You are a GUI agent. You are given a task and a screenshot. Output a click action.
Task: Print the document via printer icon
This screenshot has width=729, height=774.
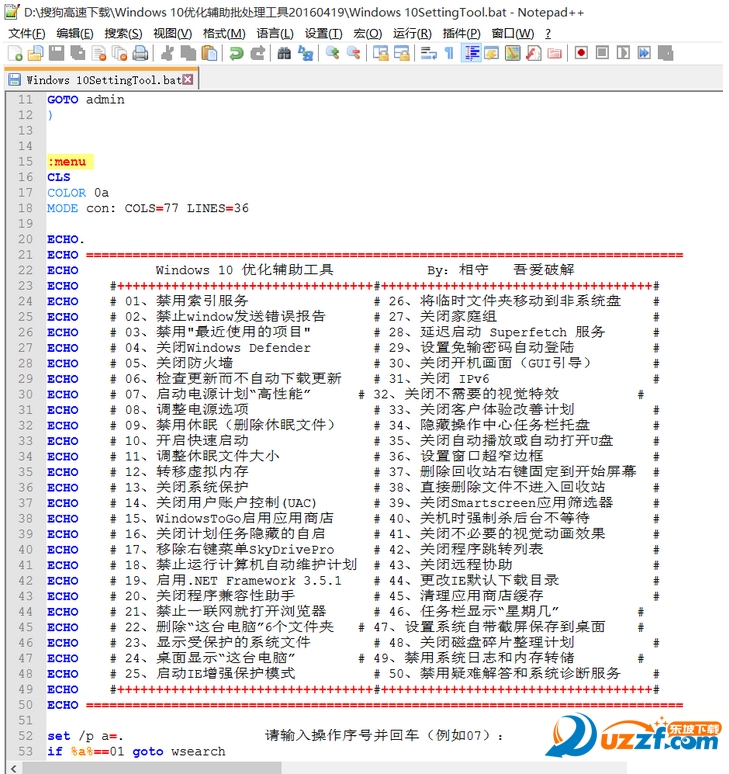[141, 53]
